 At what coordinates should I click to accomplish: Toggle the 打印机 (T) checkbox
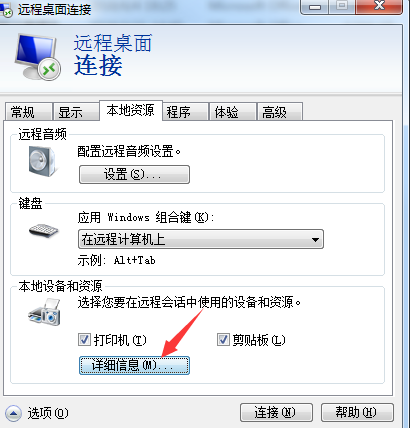[84, 340]
